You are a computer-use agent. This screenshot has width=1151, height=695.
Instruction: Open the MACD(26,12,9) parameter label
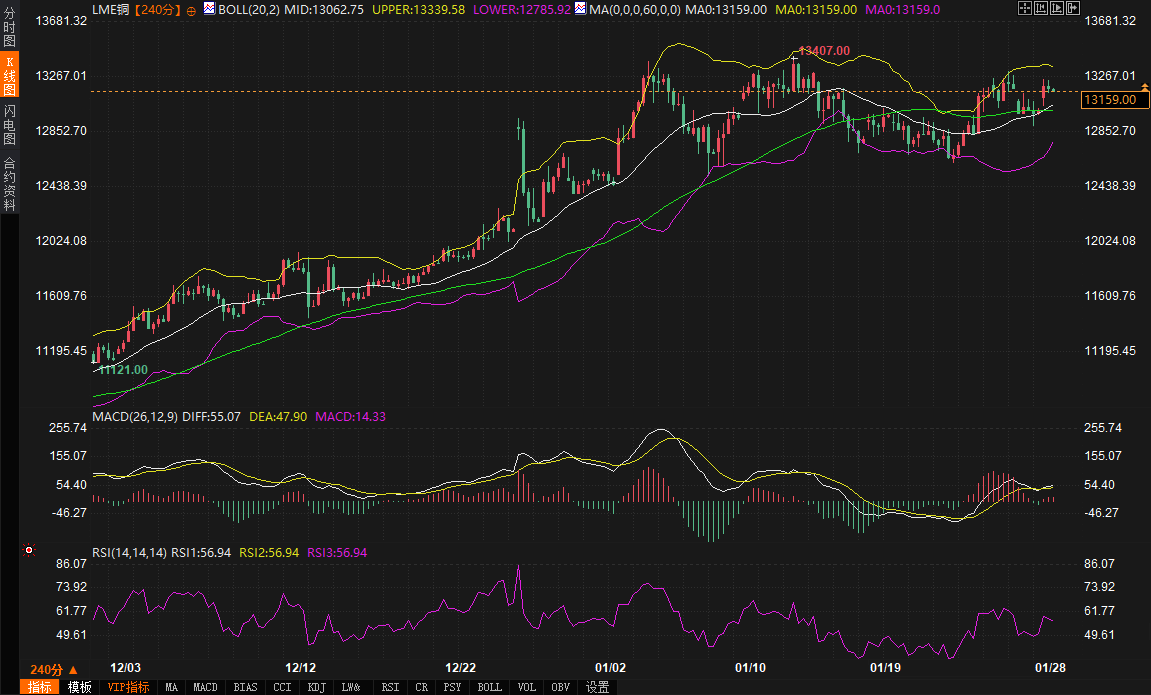[135, 416]
